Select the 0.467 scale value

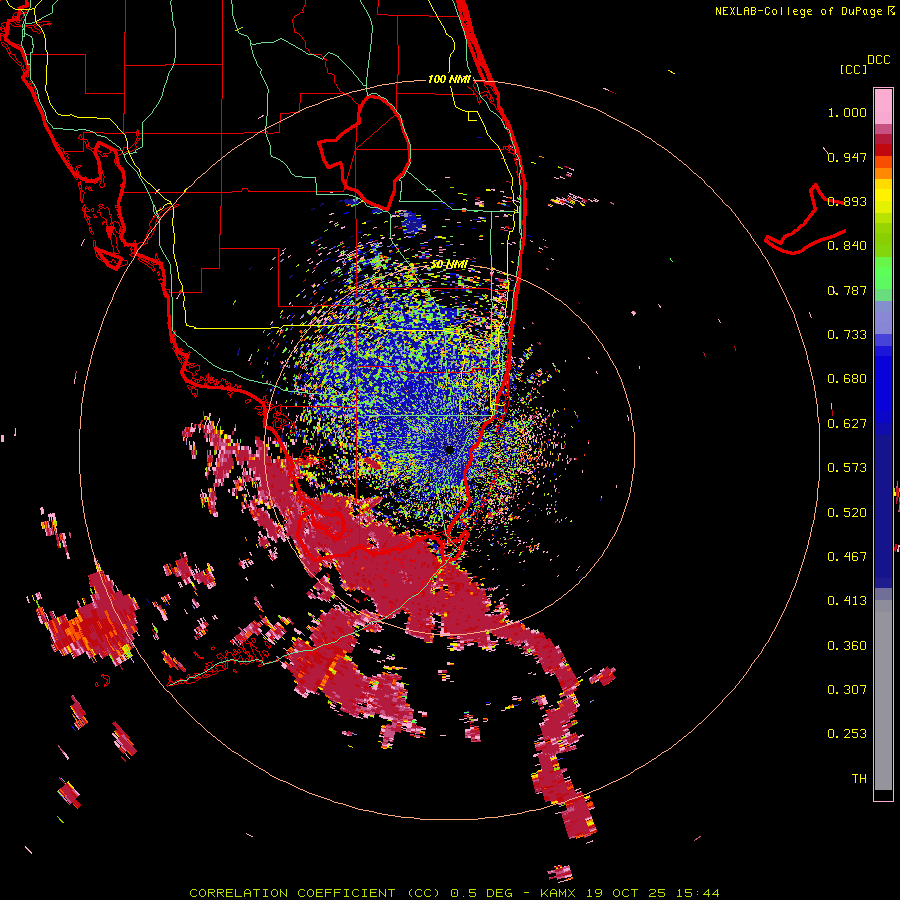pyautogui.click(x=847, y=557)
